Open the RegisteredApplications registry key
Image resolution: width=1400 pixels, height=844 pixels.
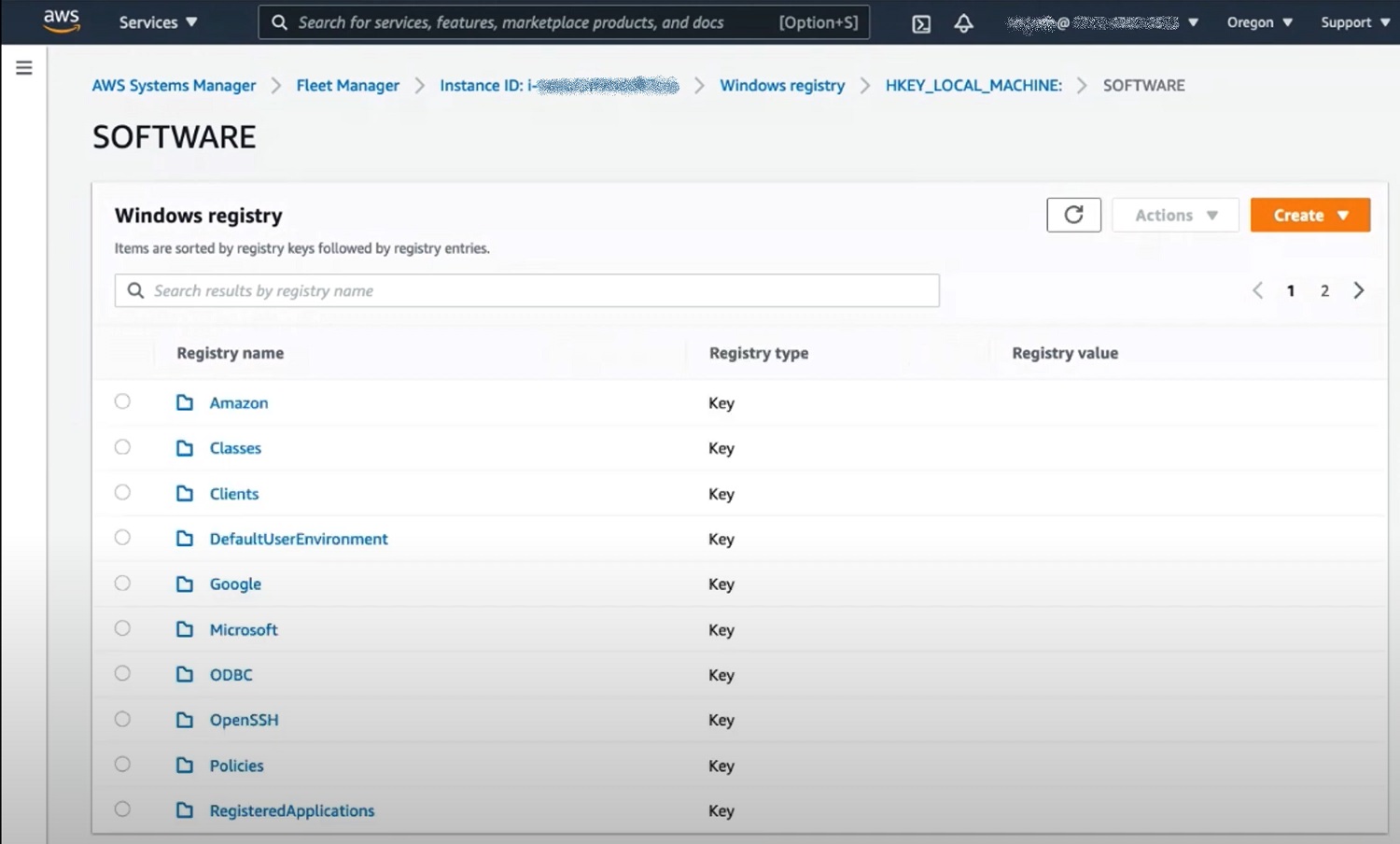(292, 810)
